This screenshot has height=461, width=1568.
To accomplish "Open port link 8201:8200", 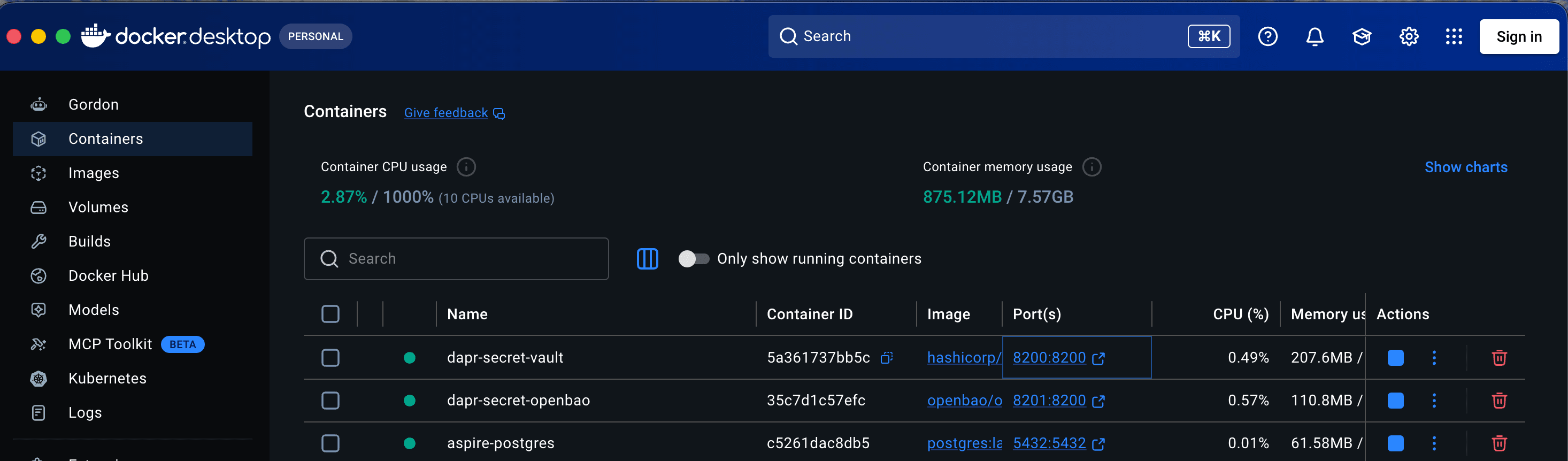I will 1058,401.
